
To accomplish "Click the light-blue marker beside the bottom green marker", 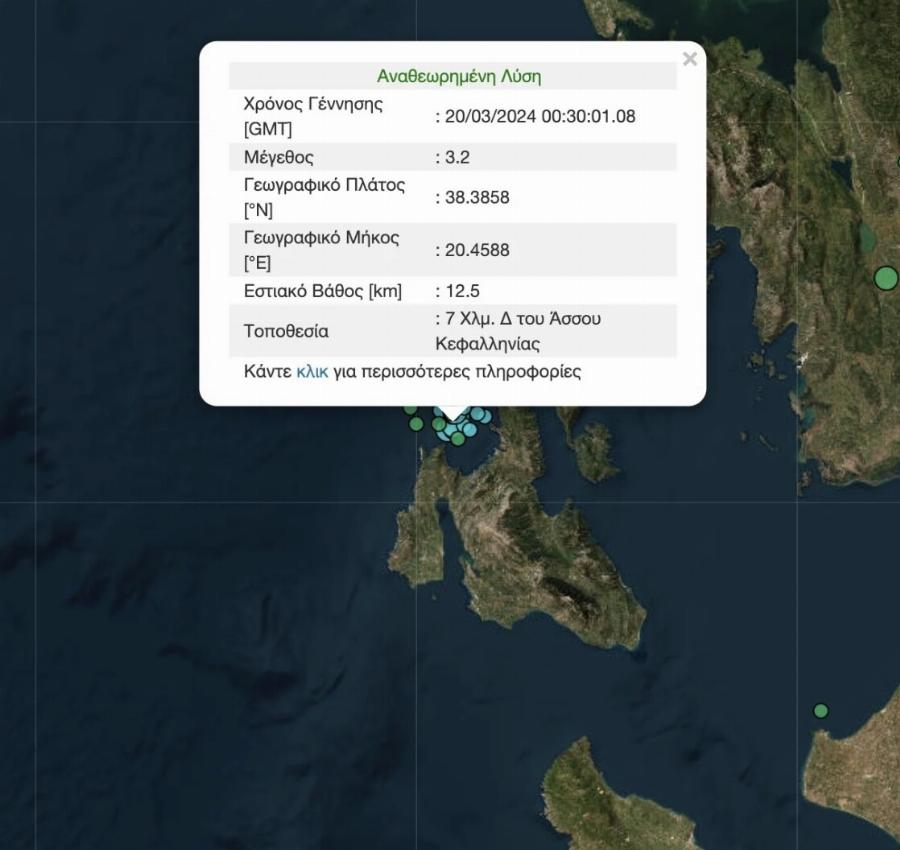I will 469,430.
